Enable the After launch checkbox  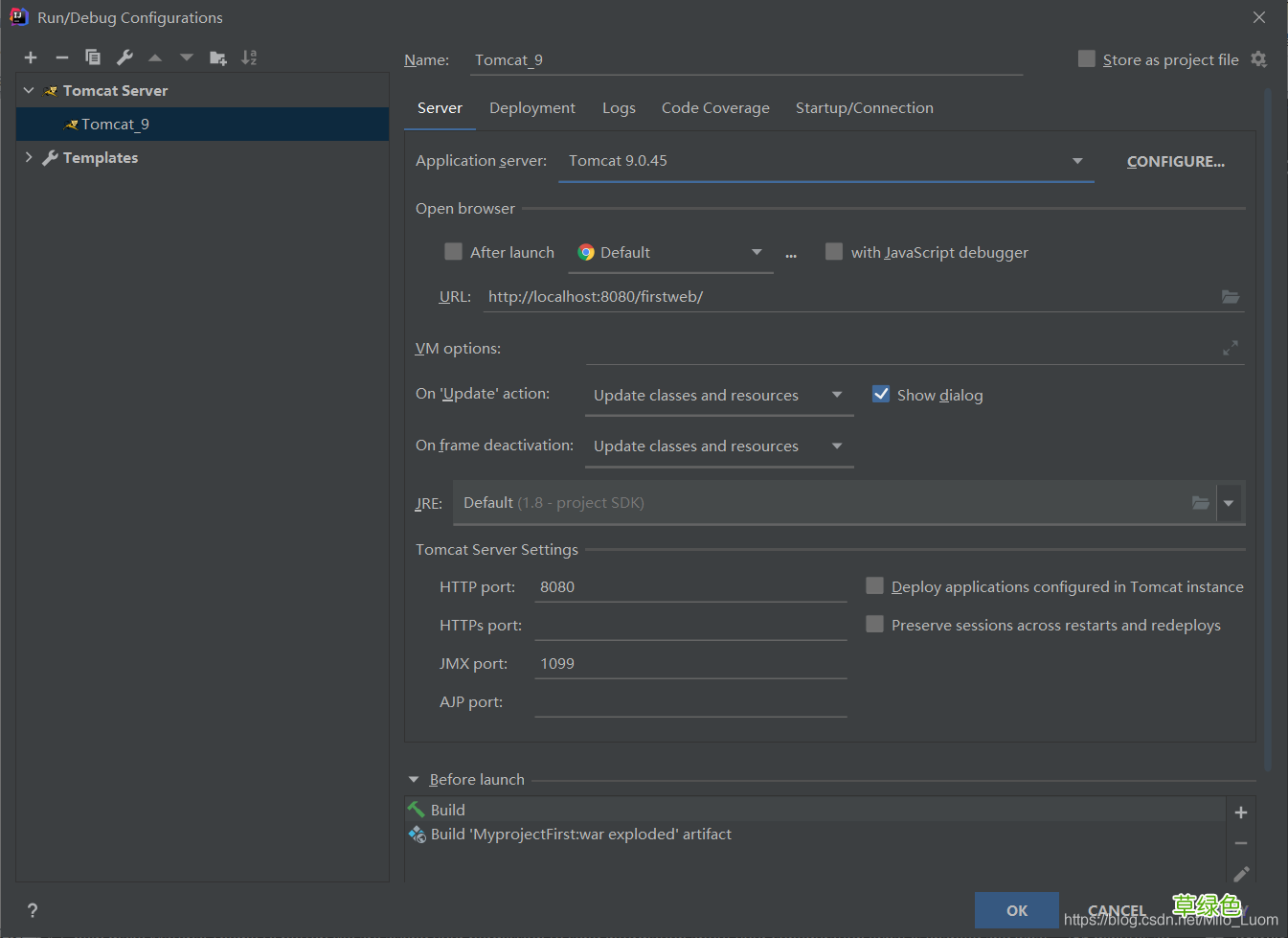(x=454, y=252)
